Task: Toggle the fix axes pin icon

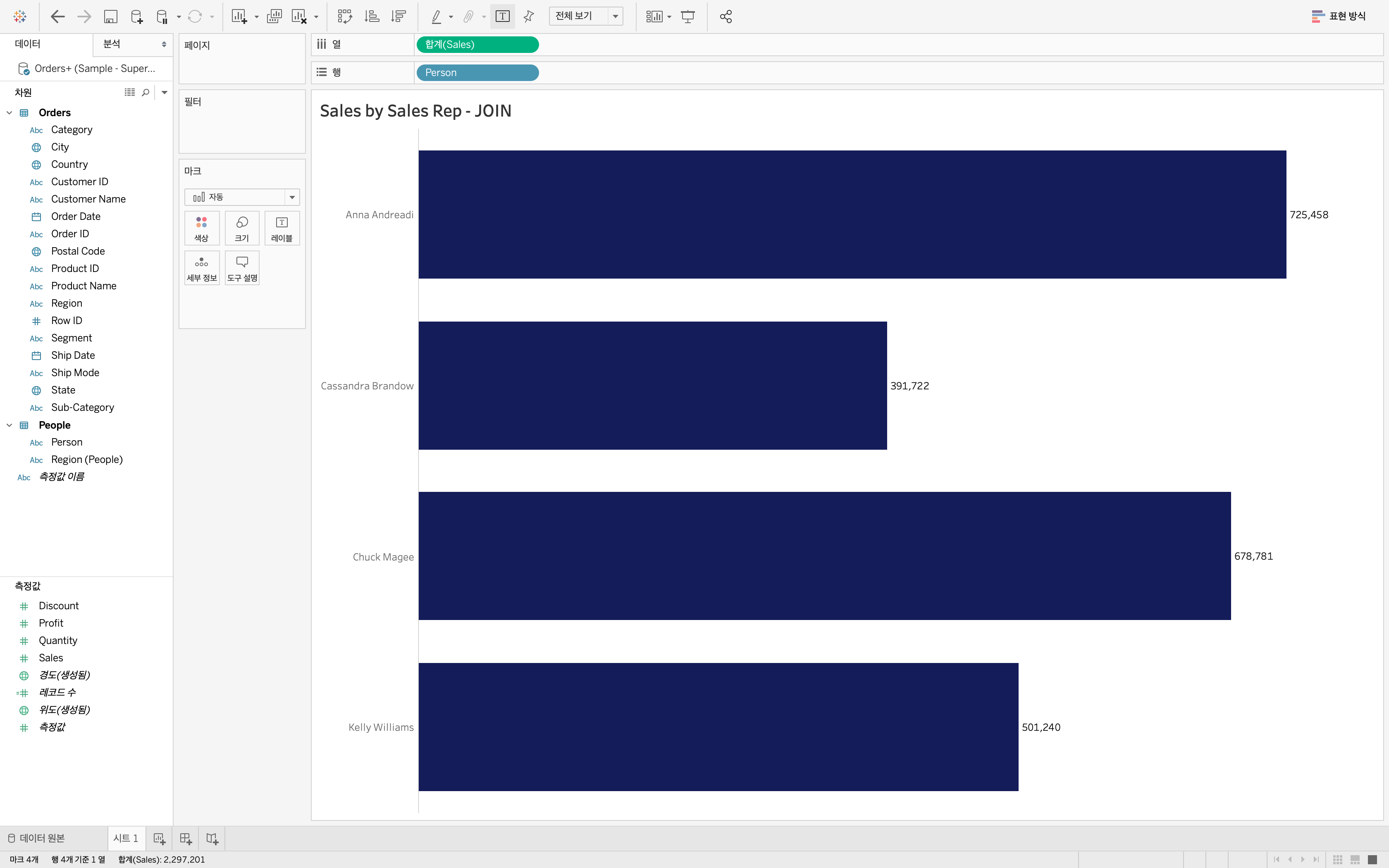Action: pos(529,17)
